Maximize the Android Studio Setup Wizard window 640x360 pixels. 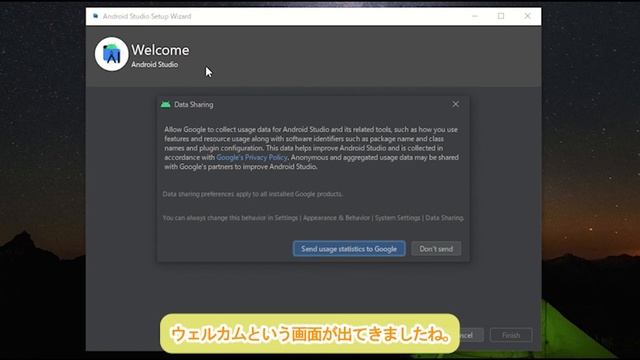tap(501, 16)
